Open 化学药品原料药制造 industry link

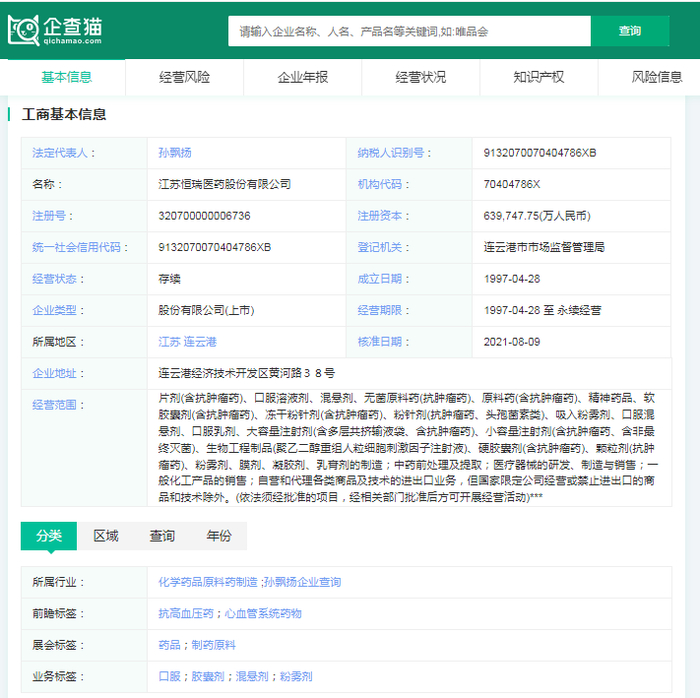208,582
